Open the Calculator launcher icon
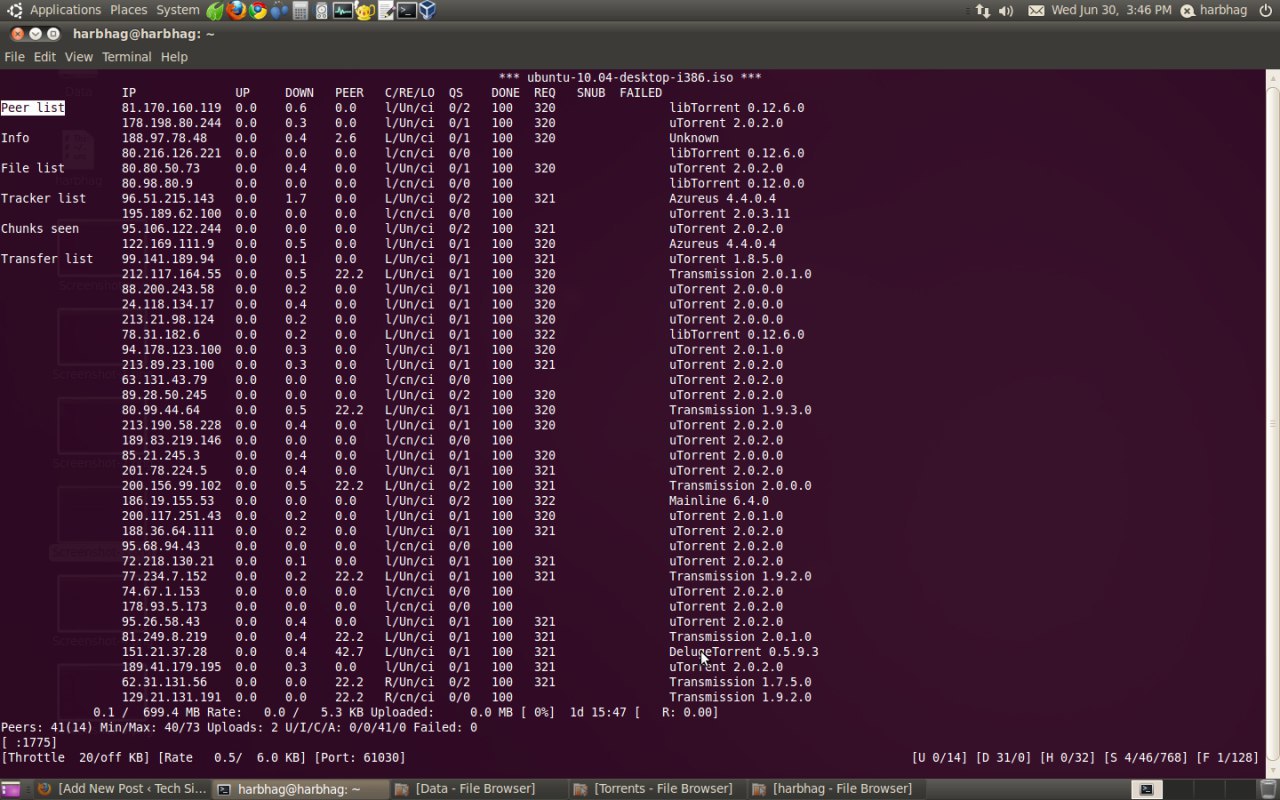This screenshot has height=800, width=1280. (300, 11)
